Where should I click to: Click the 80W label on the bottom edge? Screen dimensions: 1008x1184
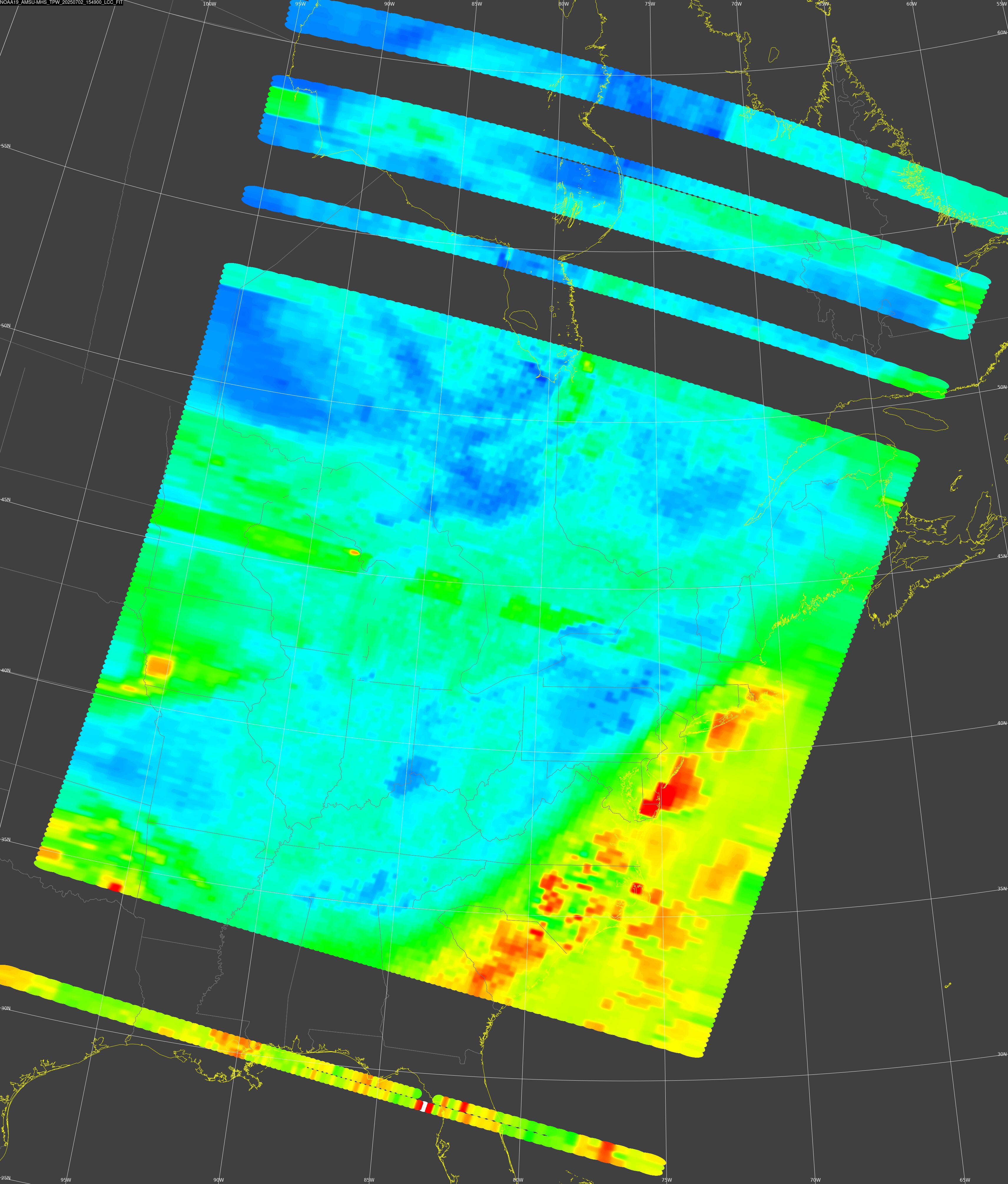pyautogui.click(x=518, y=1180)
